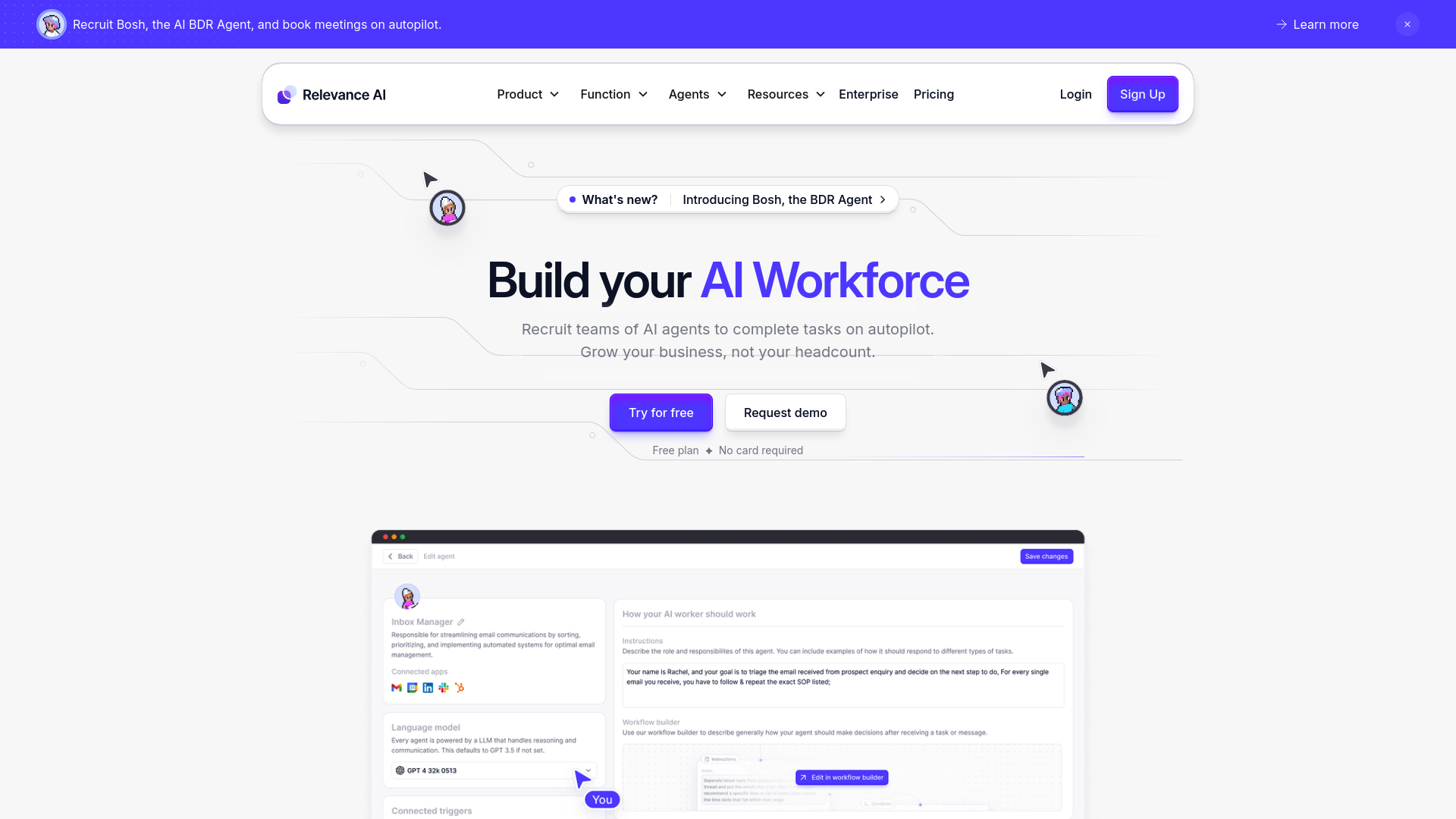Click Request demo button
Screen dimensions: 1456x819
(x=785, y=412)
